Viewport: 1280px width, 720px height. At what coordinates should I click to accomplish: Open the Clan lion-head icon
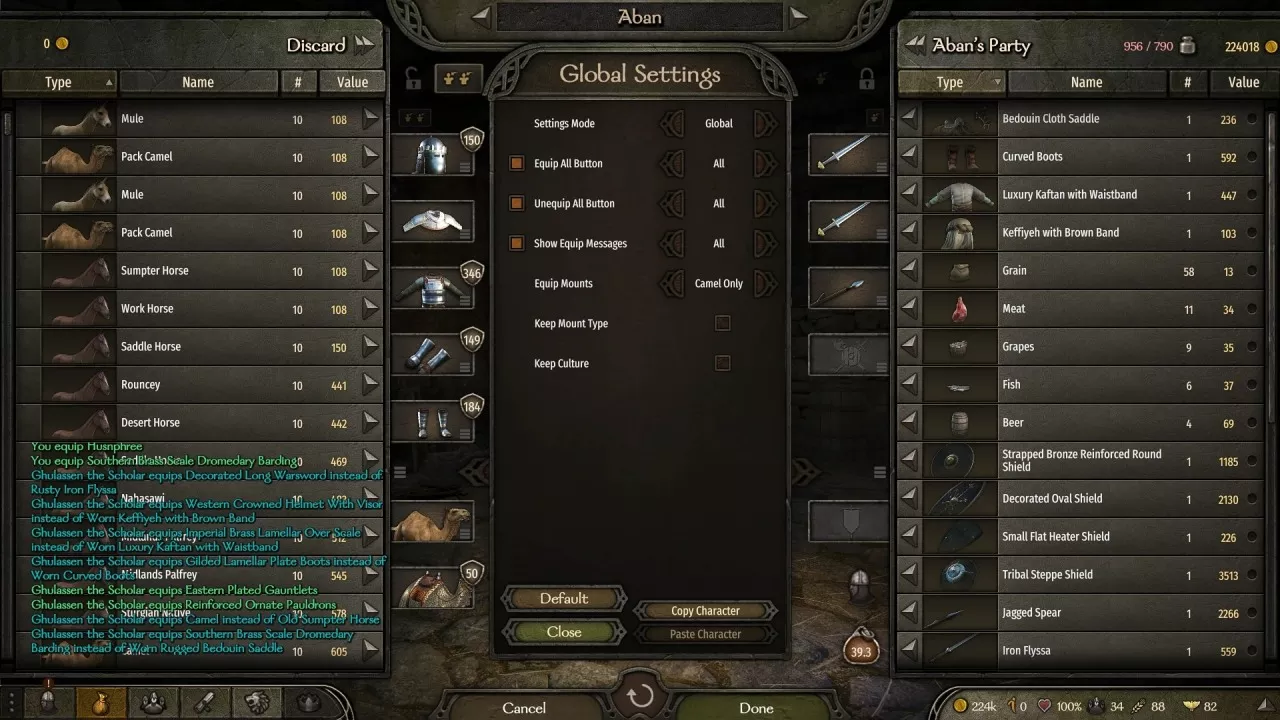pos(256,702)
